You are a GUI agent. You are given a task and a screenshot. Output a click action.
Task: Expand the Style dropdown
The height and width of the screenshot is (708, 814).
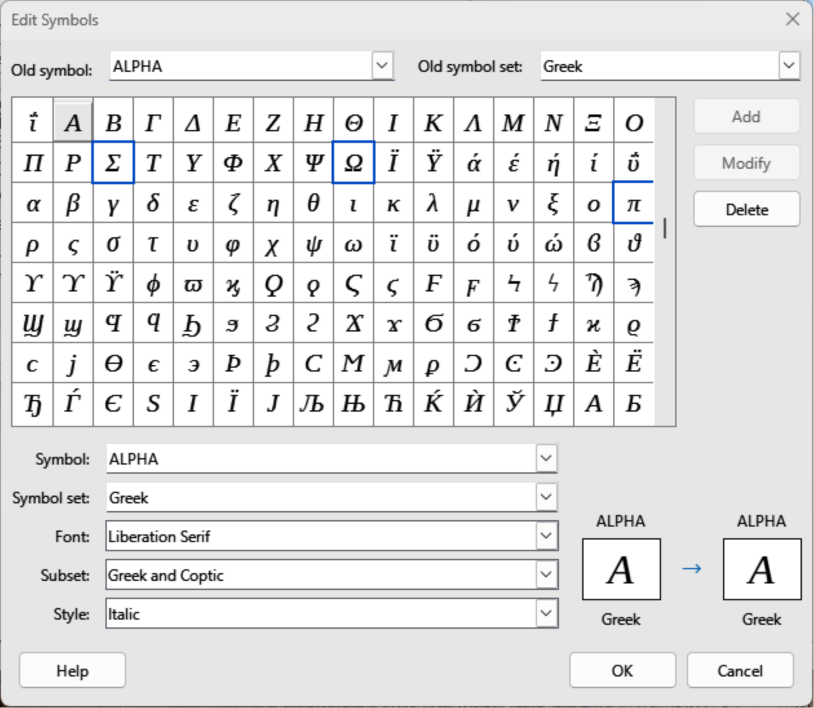546,614
